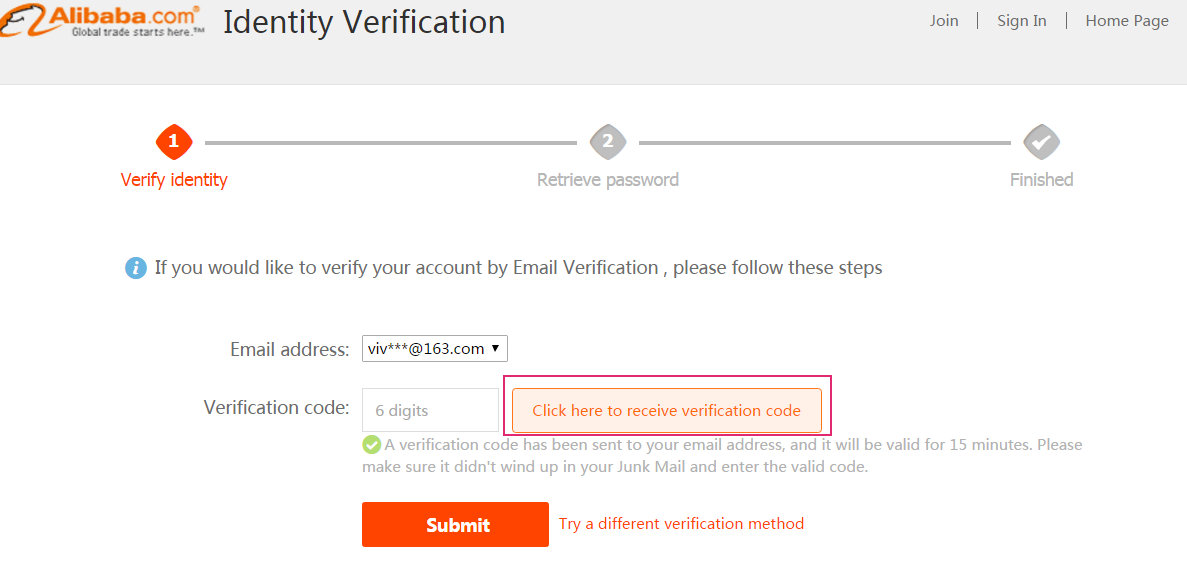Click the progress line between steps 1 and 2
Image resolution: width=1187 pixels, height=568 pixels.
(391, 142)
